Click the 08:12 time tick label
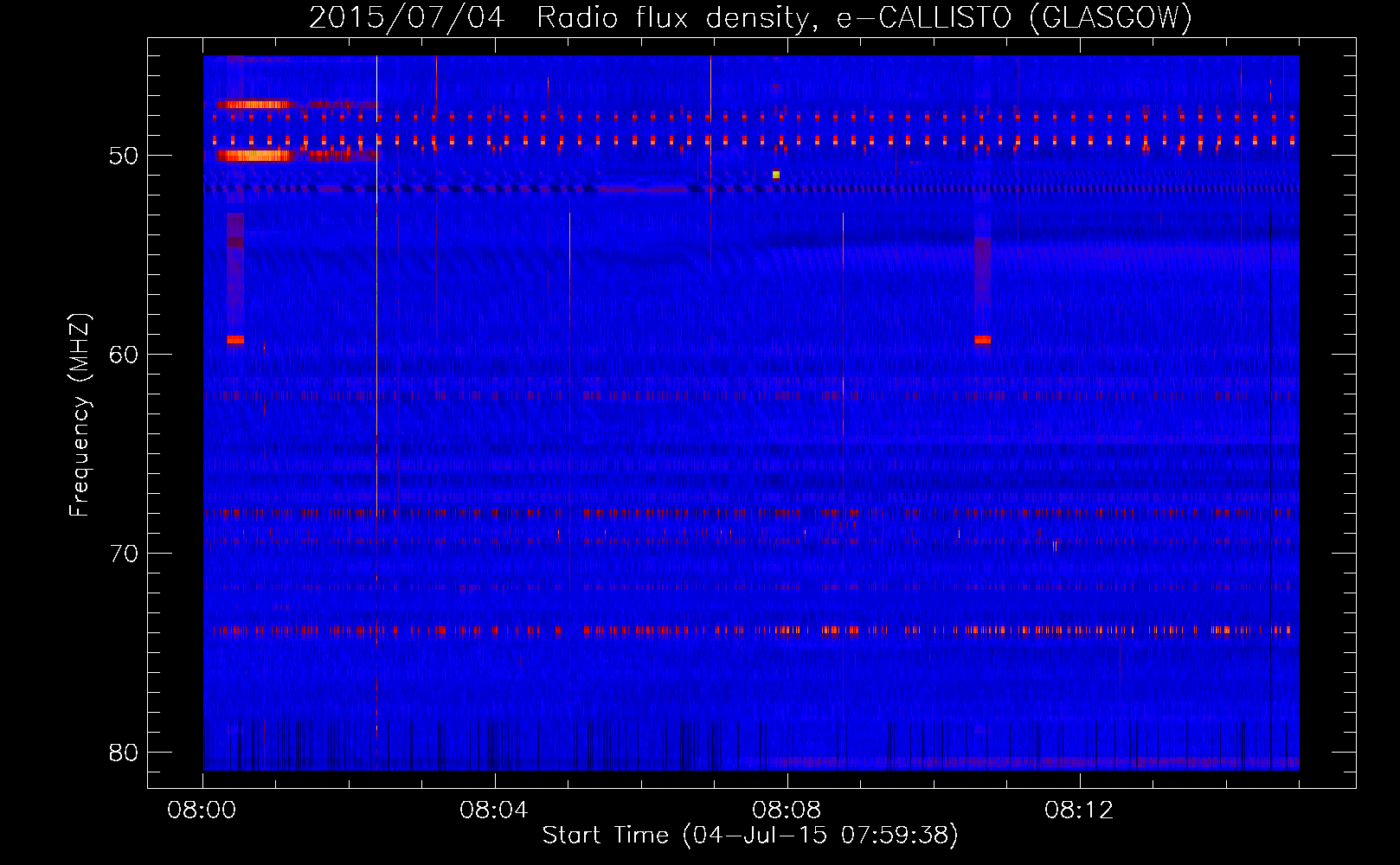Image resolution: width=1400 pixels, height=865 pixels. (x=1079, y=811)
